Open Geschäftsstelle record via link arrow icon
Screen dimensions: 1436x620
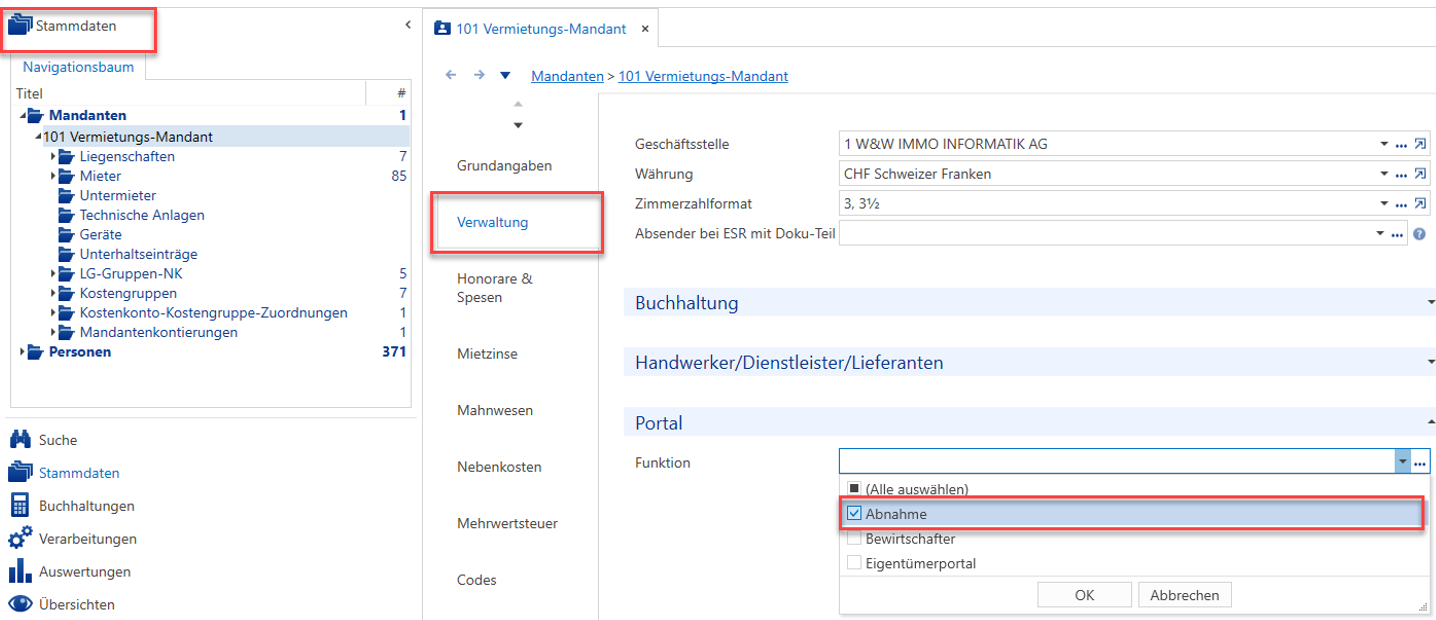click(1420, 144)
